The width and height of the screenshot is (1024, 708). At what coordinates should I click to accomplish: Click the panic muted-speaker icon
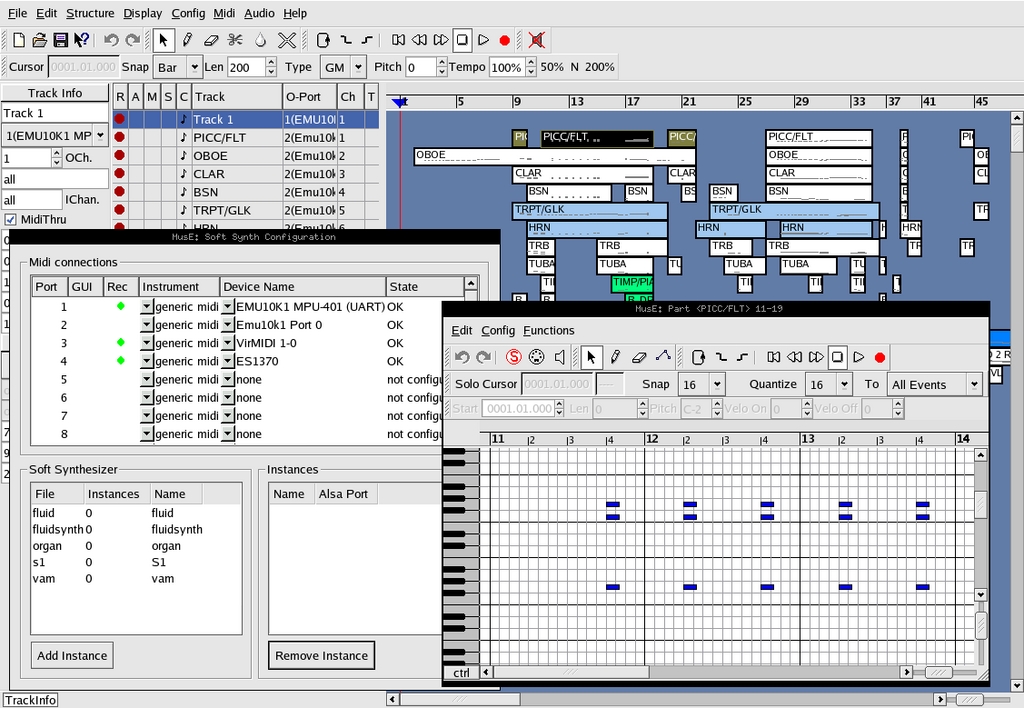pos(537,40)
